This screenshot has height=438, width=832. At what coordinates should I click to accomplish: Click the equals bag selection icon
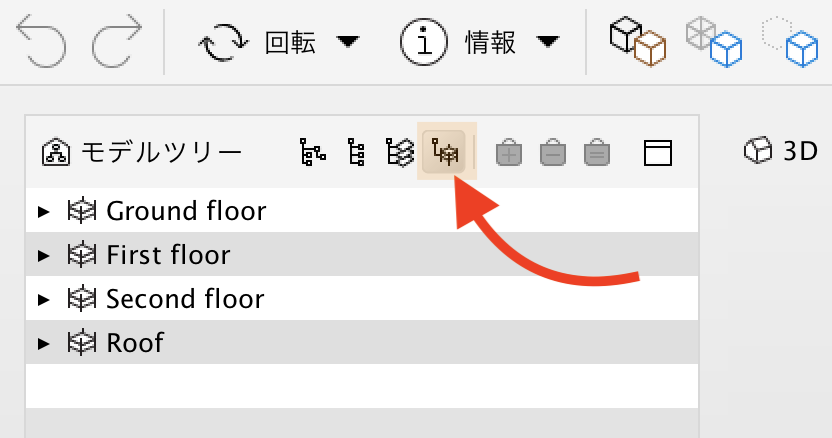pyautogui.click(x=597, y=153)
